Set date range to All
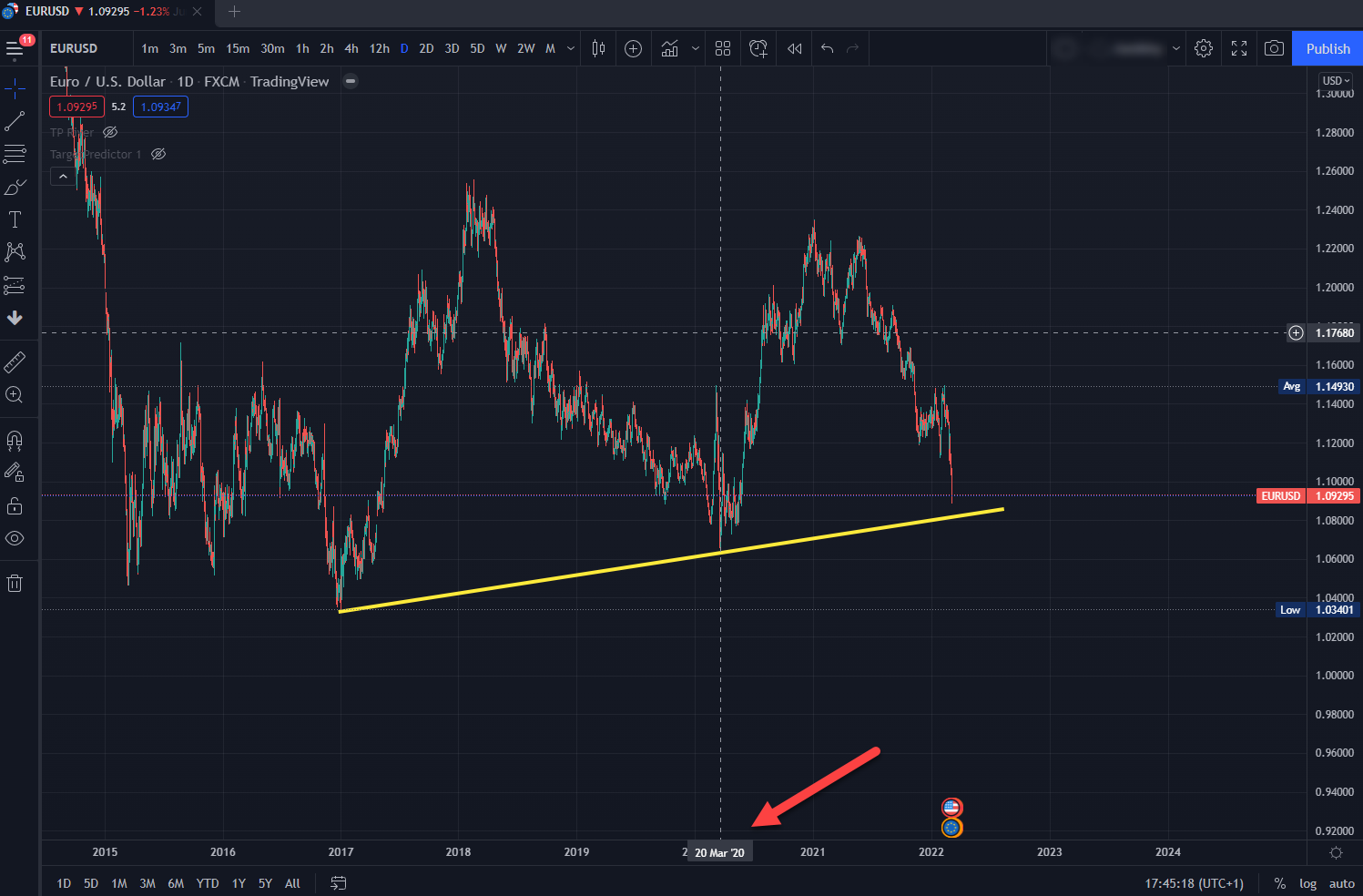 tap(292, 883)
